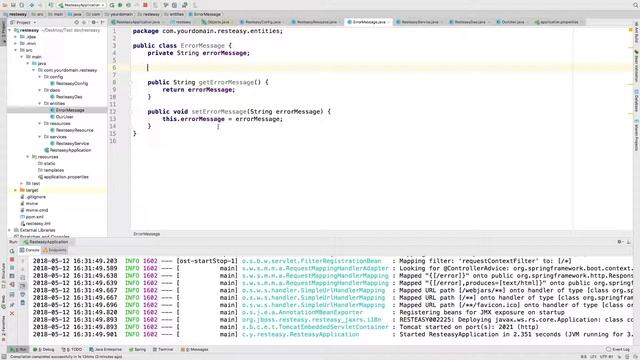The image size is (640, 360).
Task: Collapse the services package node
Action: 40,137
